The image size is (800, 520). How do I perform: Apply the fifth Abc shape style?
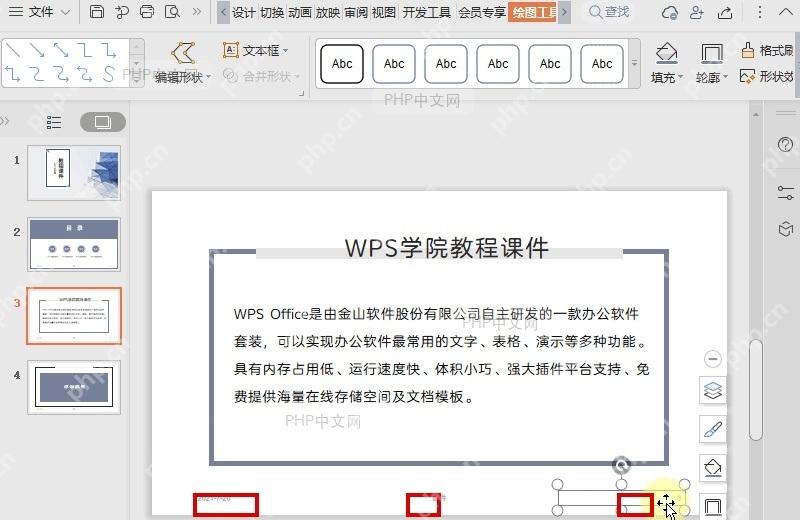point(550,64)
